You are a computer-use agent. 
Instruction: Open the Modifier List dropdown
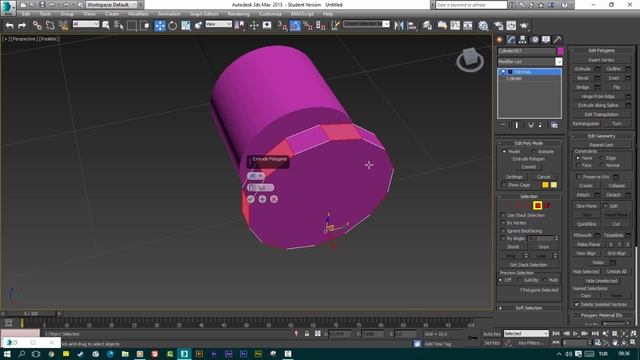click(x=559, y=62)
